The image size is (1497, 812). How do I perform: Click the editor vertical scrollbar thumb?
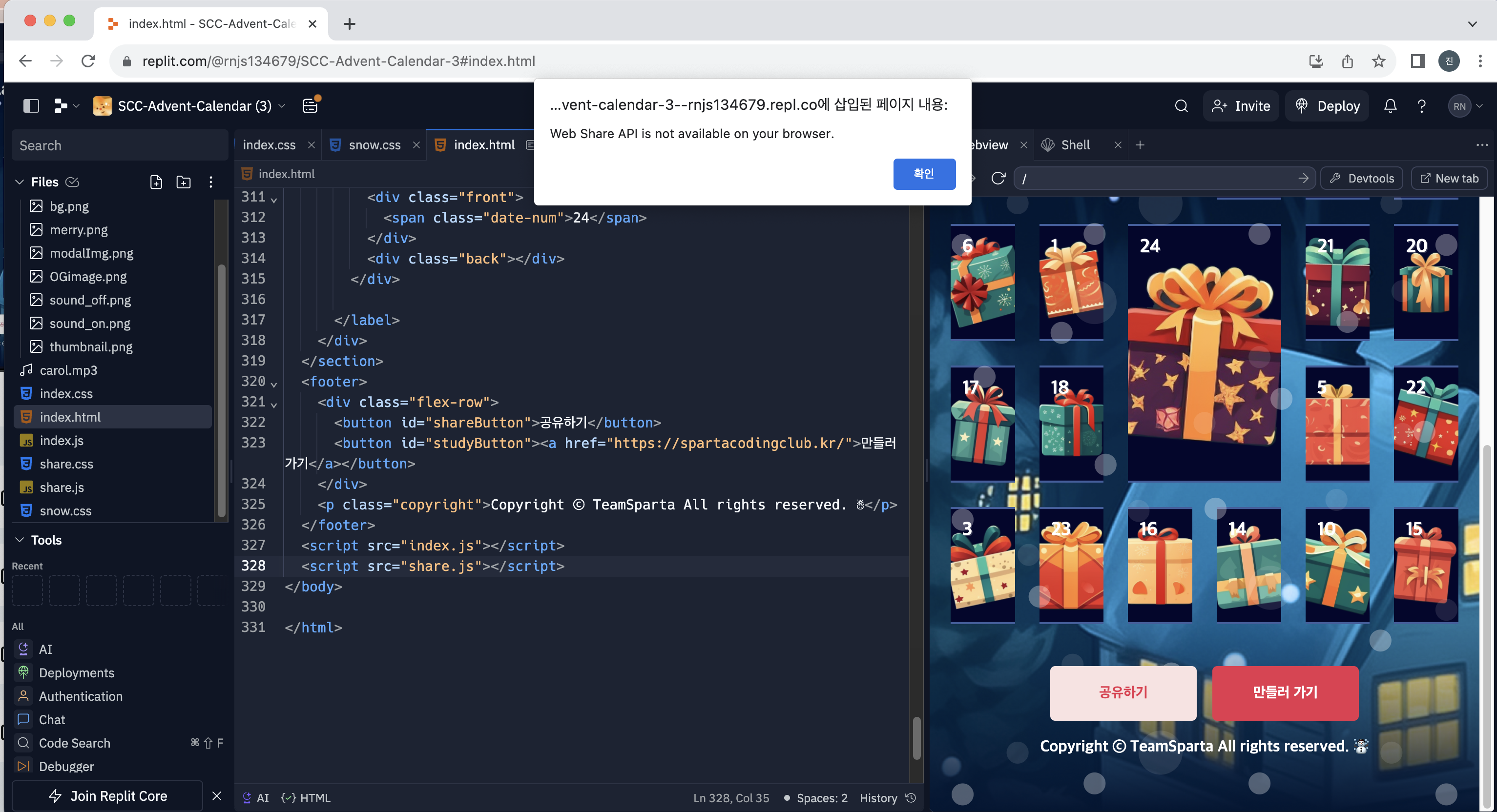tap(916, 738)
